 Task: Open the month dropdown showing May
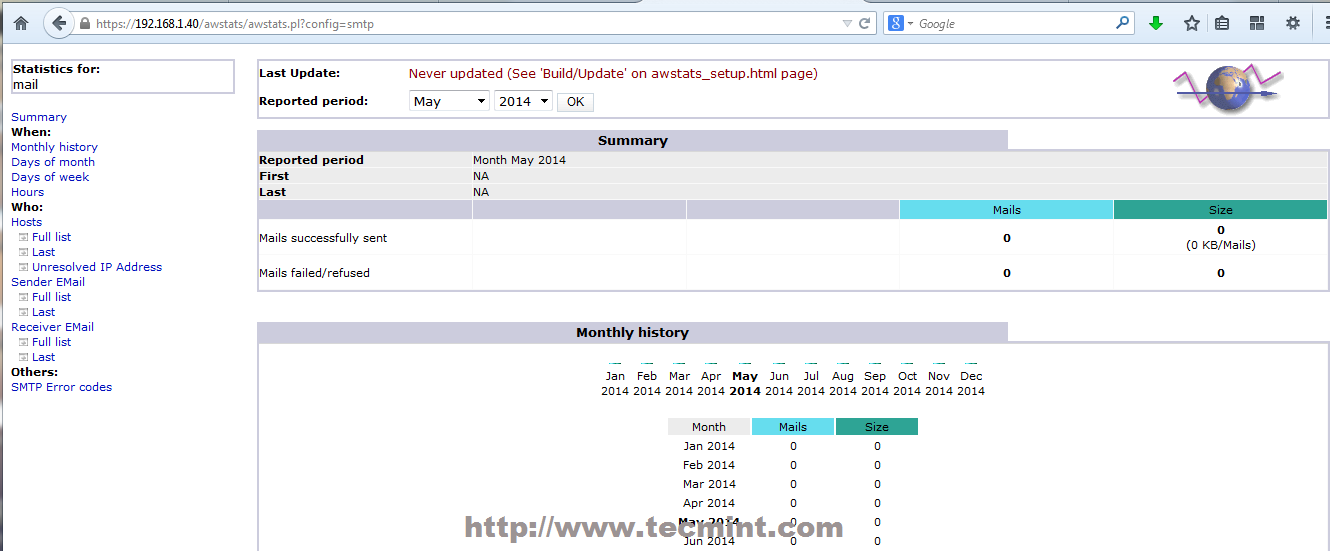click(x=449, y=101)
